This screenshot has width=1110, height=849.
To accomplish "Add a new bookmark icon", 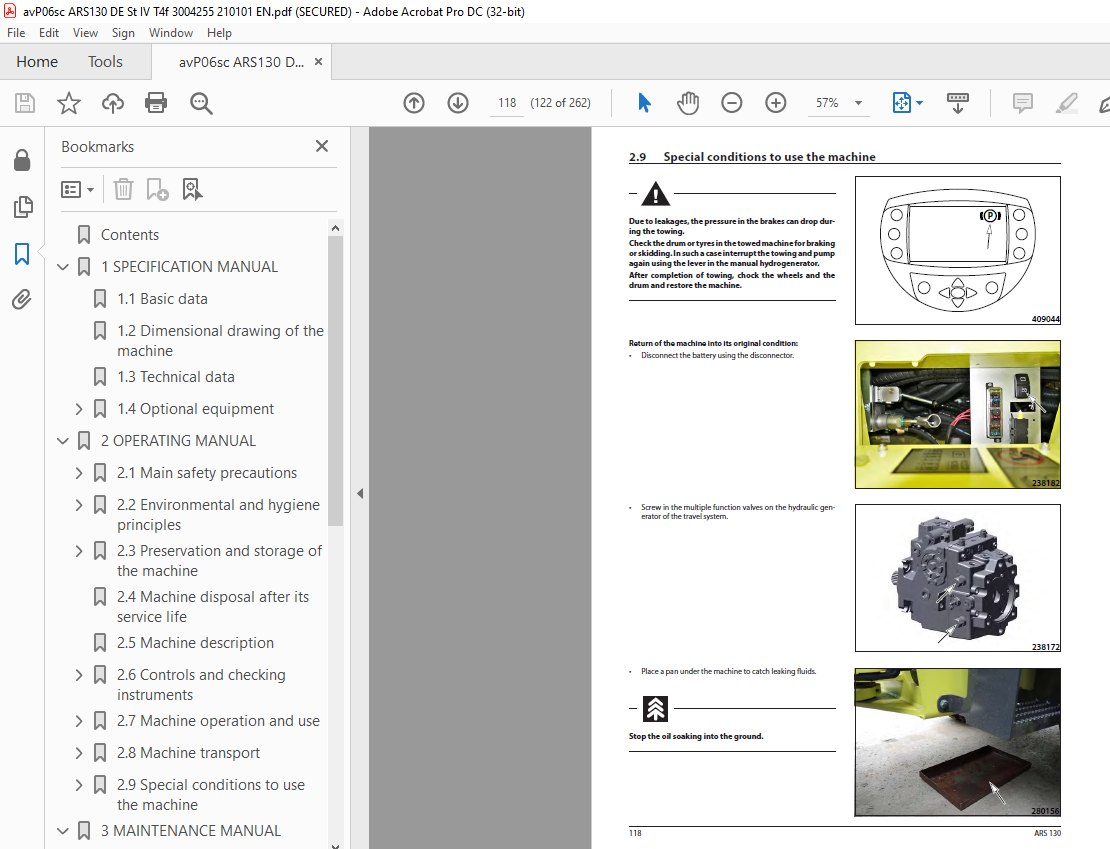I will coord(157,190).
